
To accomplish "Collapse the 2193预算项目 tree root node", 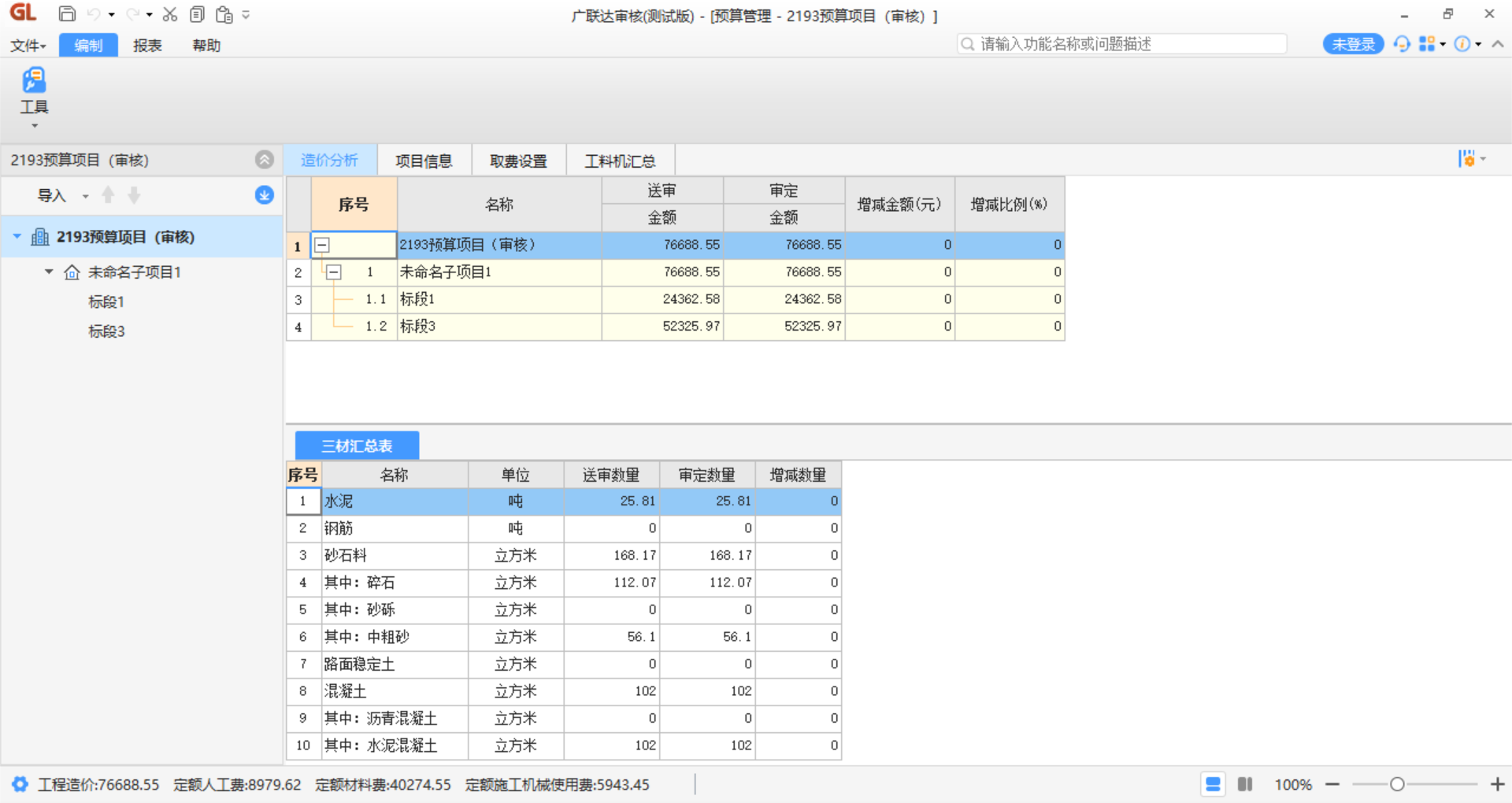I will click(17, 237).
